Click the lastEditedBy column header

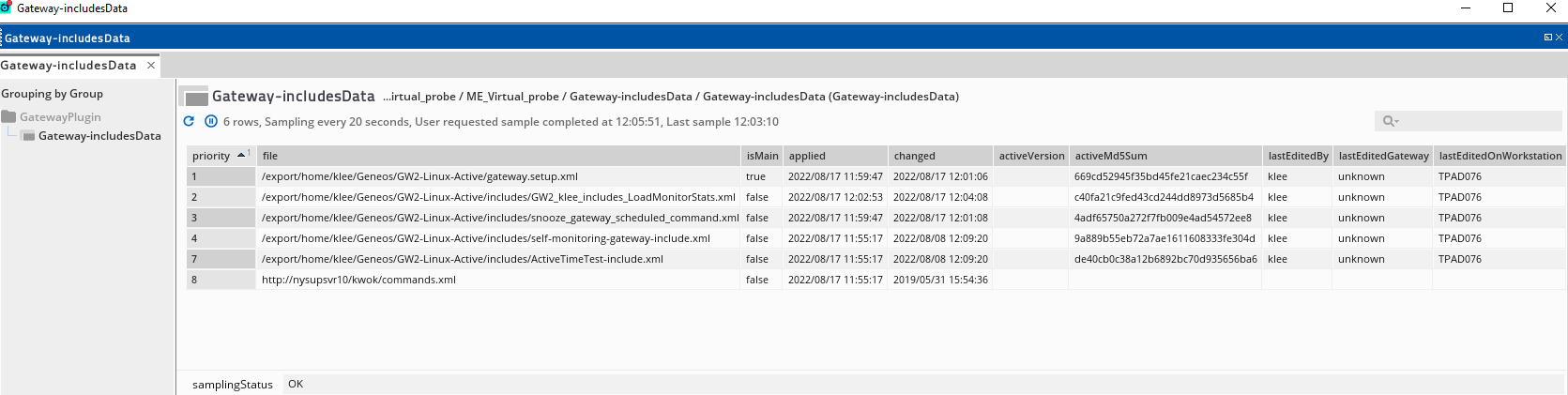click(1297, 156)
